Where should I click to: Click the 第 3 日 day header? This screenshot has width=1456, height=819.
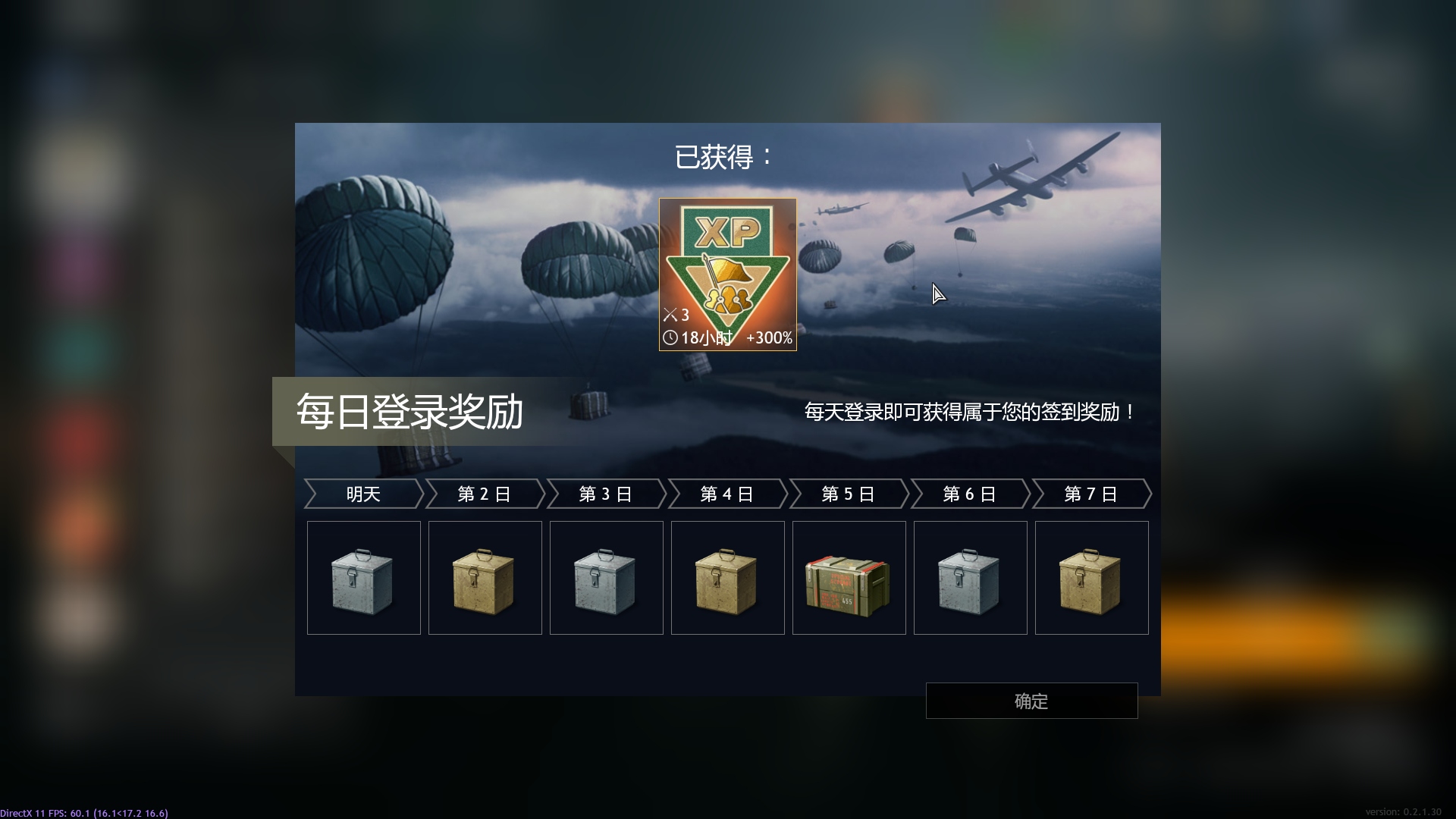point(606,494)
